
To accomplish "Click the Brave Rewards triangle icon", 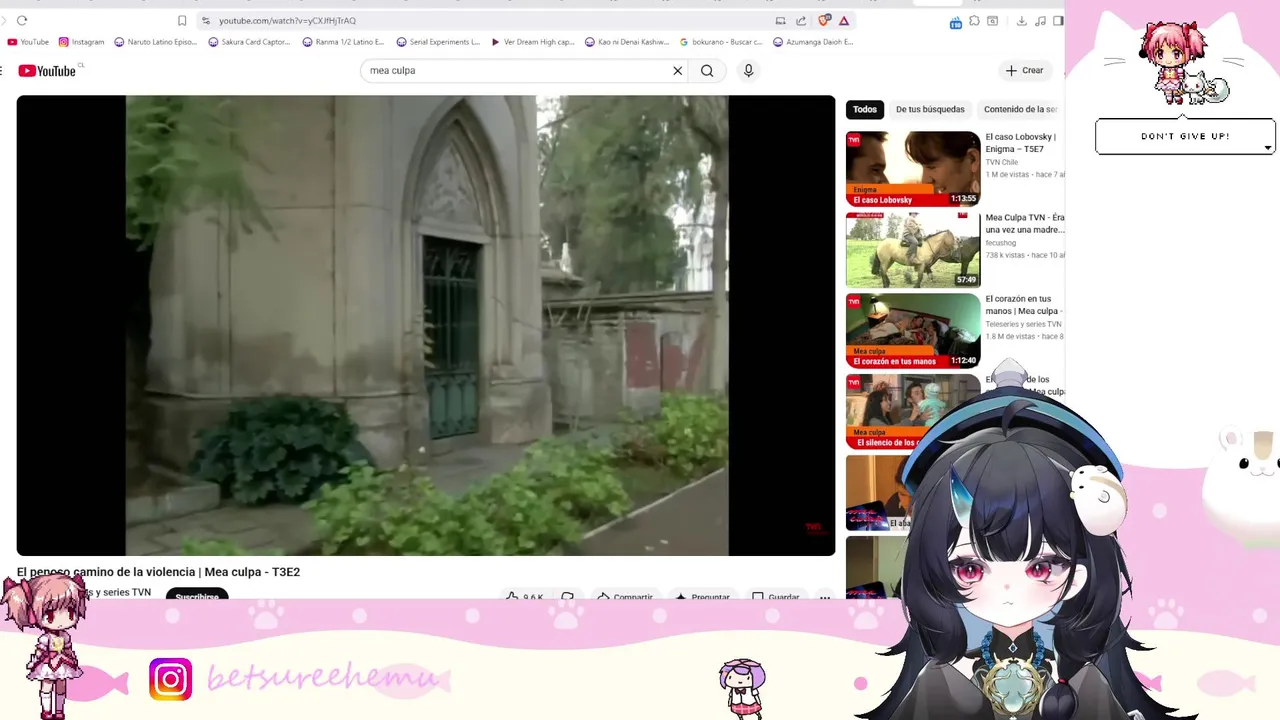I will pos(844,20).
